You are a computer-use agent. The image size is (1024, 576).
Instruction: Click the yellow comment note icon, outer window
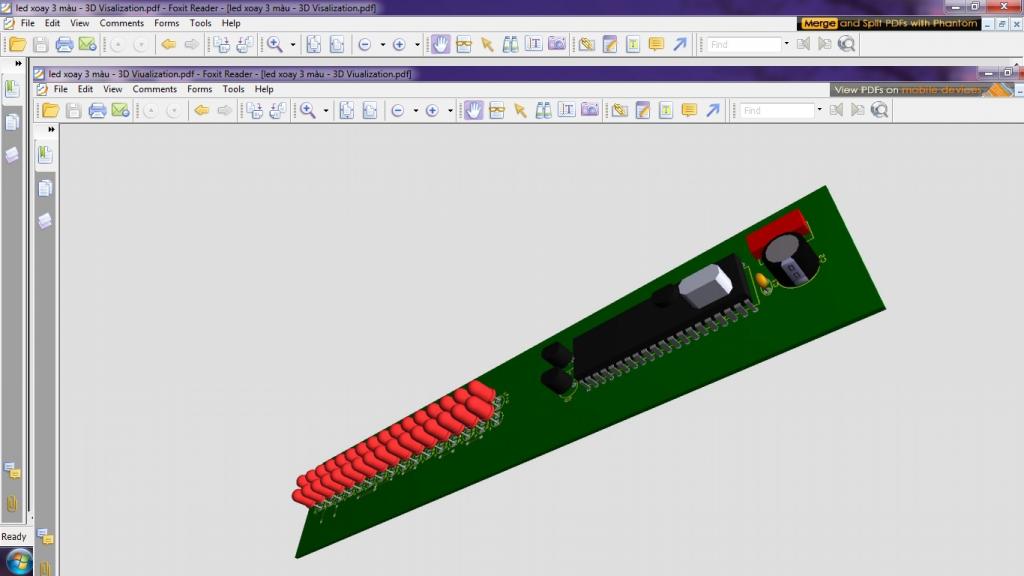pos(656,44)
